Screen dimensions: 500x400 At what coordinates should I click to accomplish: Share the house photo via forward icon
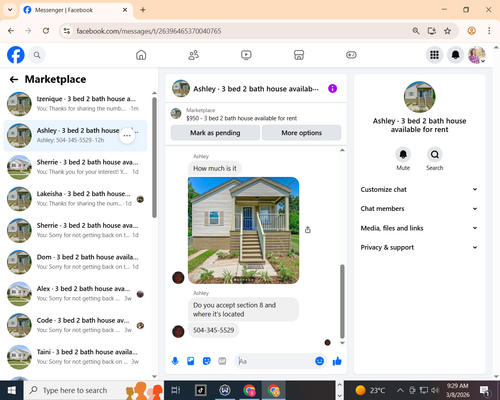pyautogui.click(x=308, y=230)
